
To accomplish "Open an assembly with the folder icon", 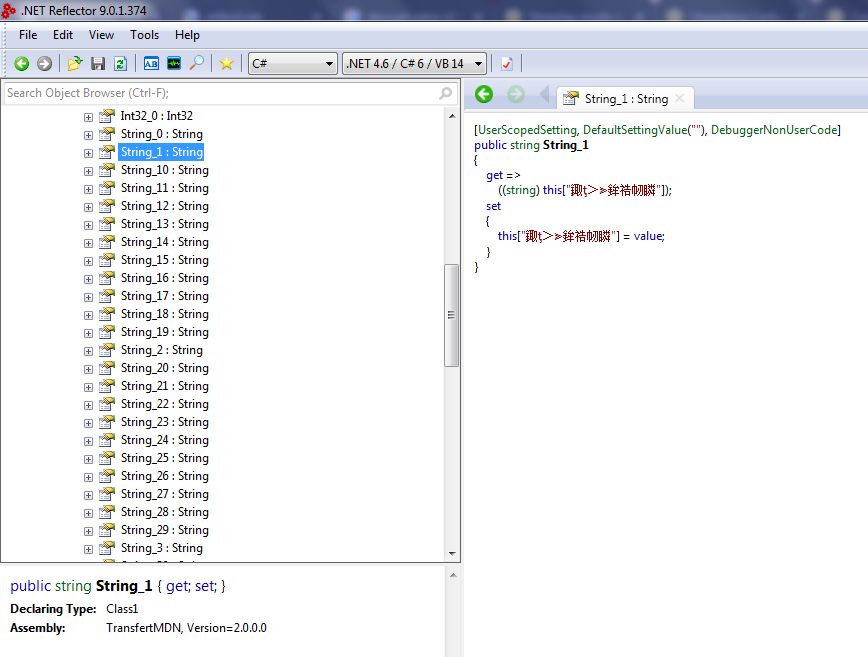I will 75,64.
